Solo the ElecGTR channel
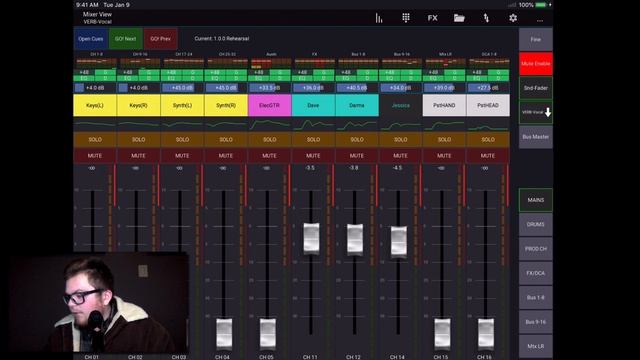 pos(269,140)
